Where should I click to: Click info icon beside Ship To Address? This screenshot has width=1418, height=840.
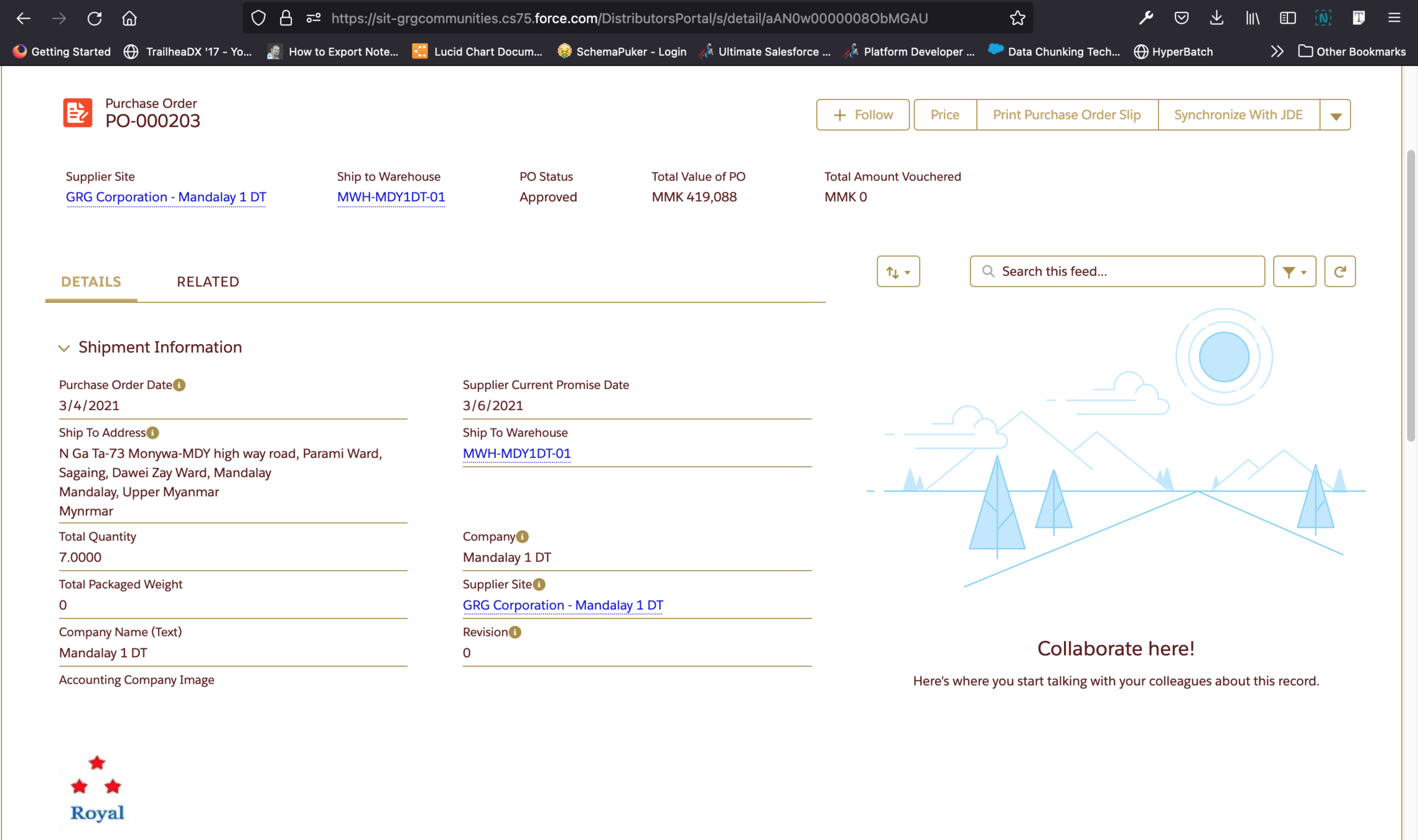pyautogui.click(x=153, y=432)
